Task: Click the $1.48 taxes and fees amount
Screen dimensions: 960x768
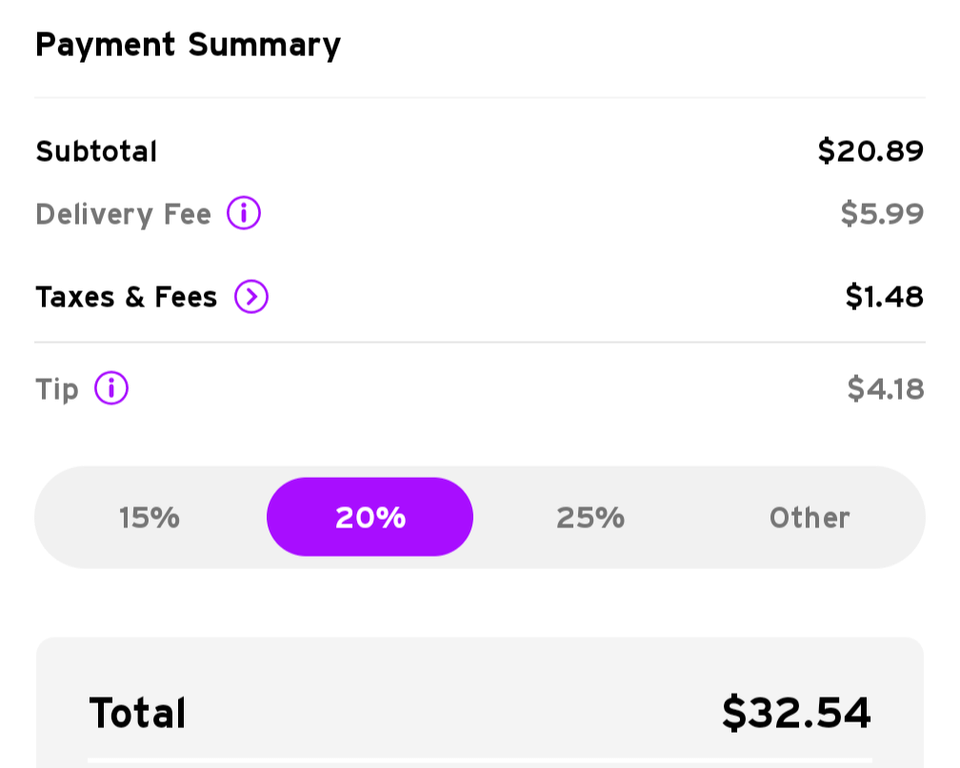Action: tap(884, 297)
